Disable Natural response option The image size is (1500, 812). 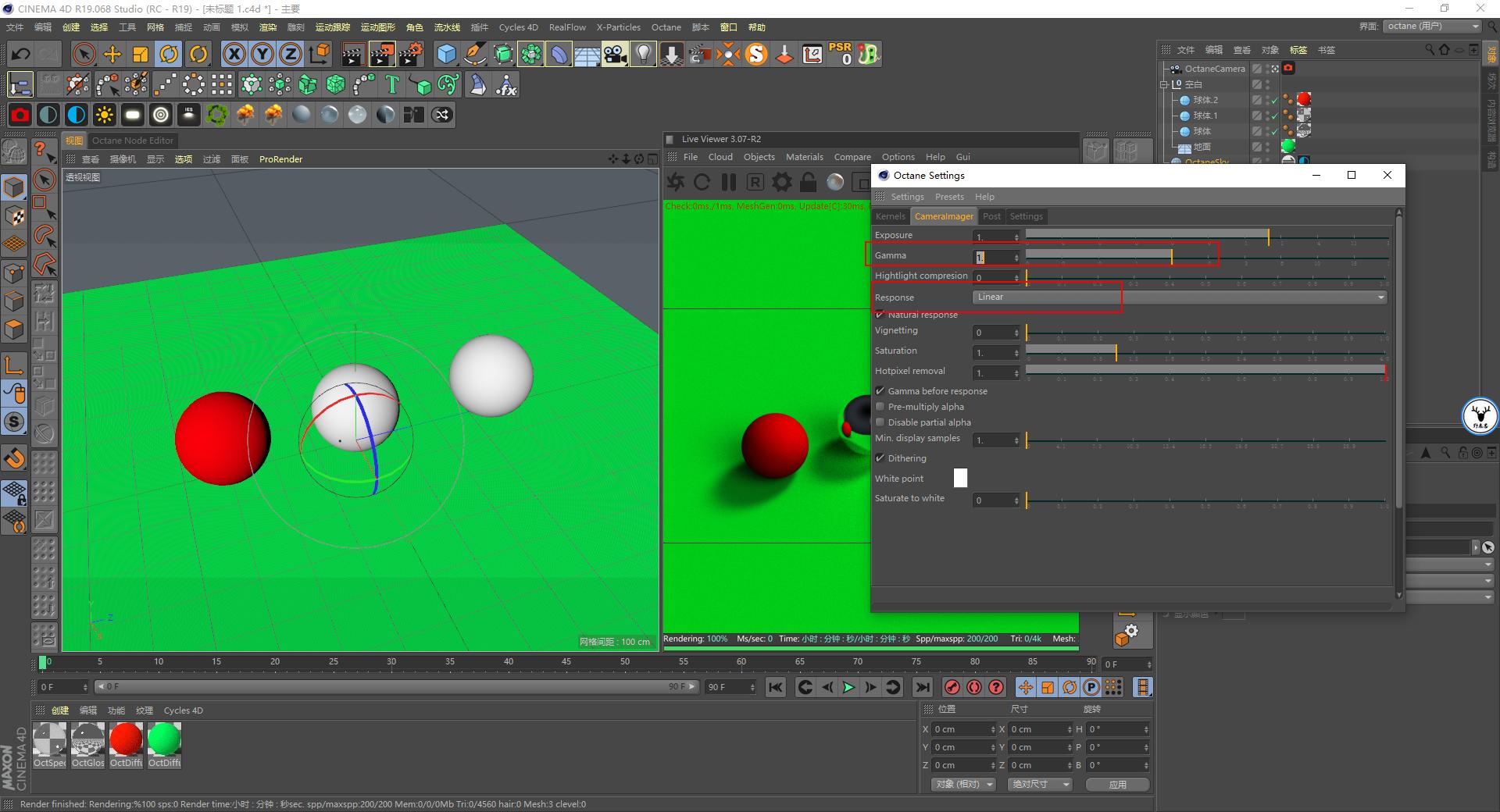coord(880,315)
